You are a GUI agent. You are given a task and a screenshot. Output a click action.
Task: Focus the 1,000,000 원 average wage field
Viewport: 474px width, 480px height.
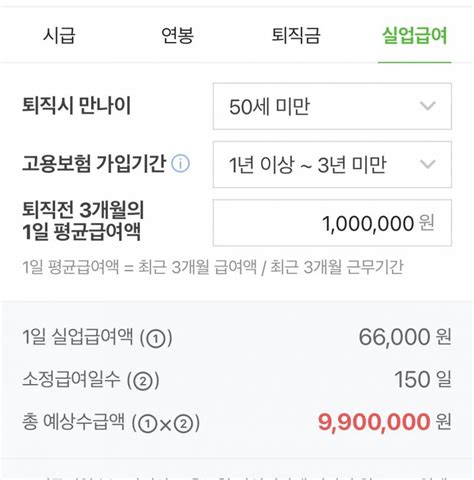332,223
